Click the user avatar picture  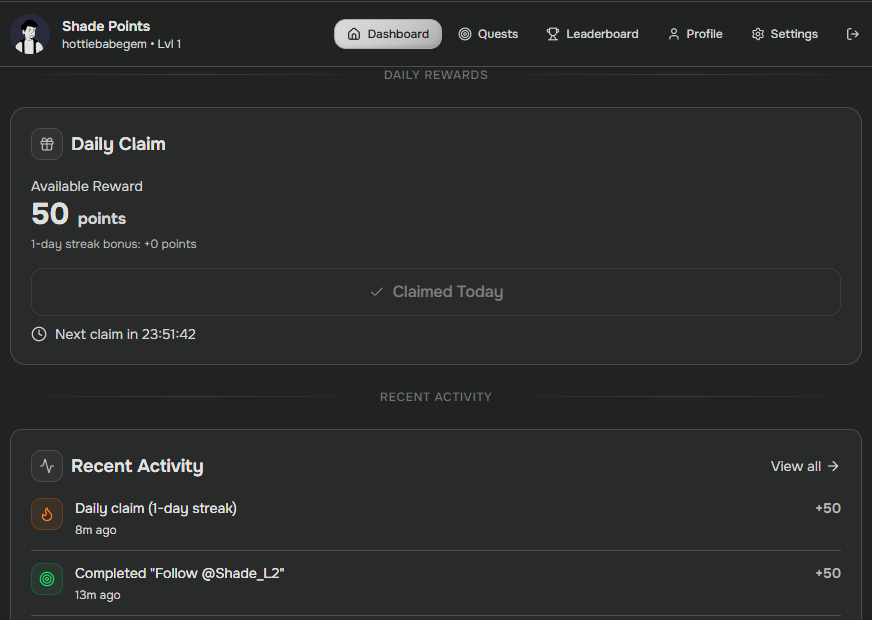29,34
